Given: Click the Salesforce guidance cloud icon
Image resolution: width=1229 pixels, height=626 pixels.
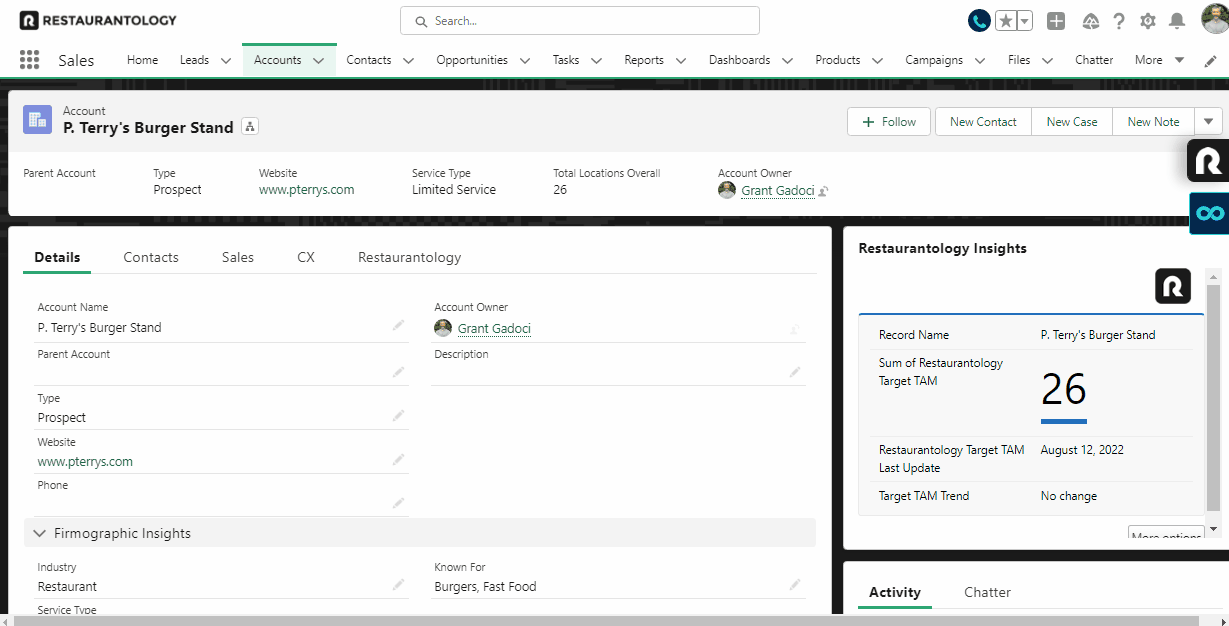Looking at the screenshot, I should [x=1091, y=21].
